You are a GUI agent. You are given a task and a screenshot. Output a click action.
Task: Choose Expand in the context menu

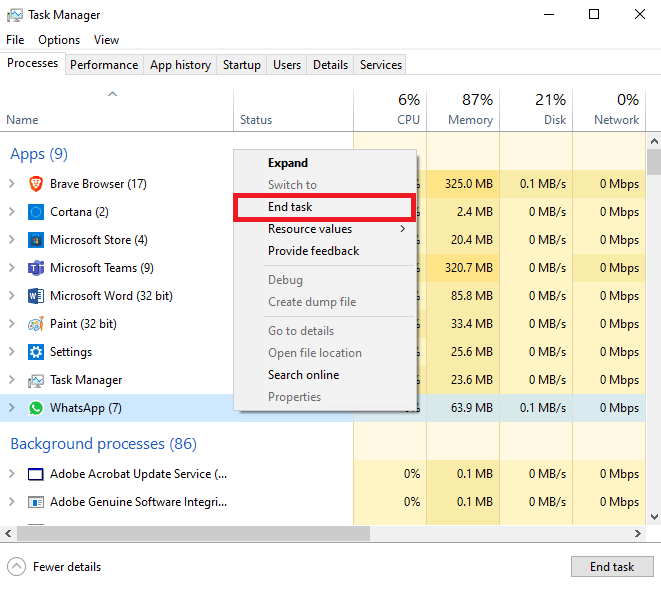click(325, 163)
